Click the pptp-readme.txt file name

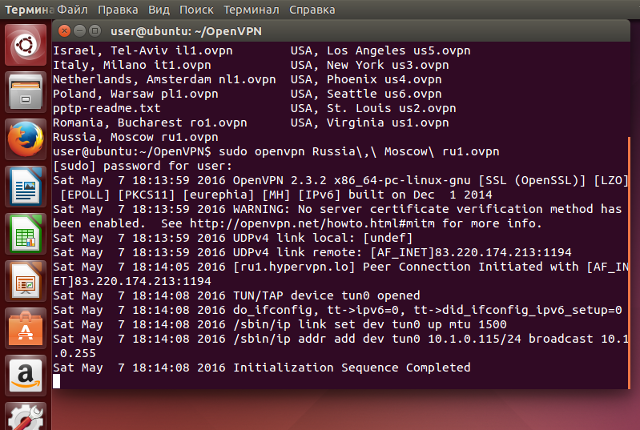tap(107, 108)
